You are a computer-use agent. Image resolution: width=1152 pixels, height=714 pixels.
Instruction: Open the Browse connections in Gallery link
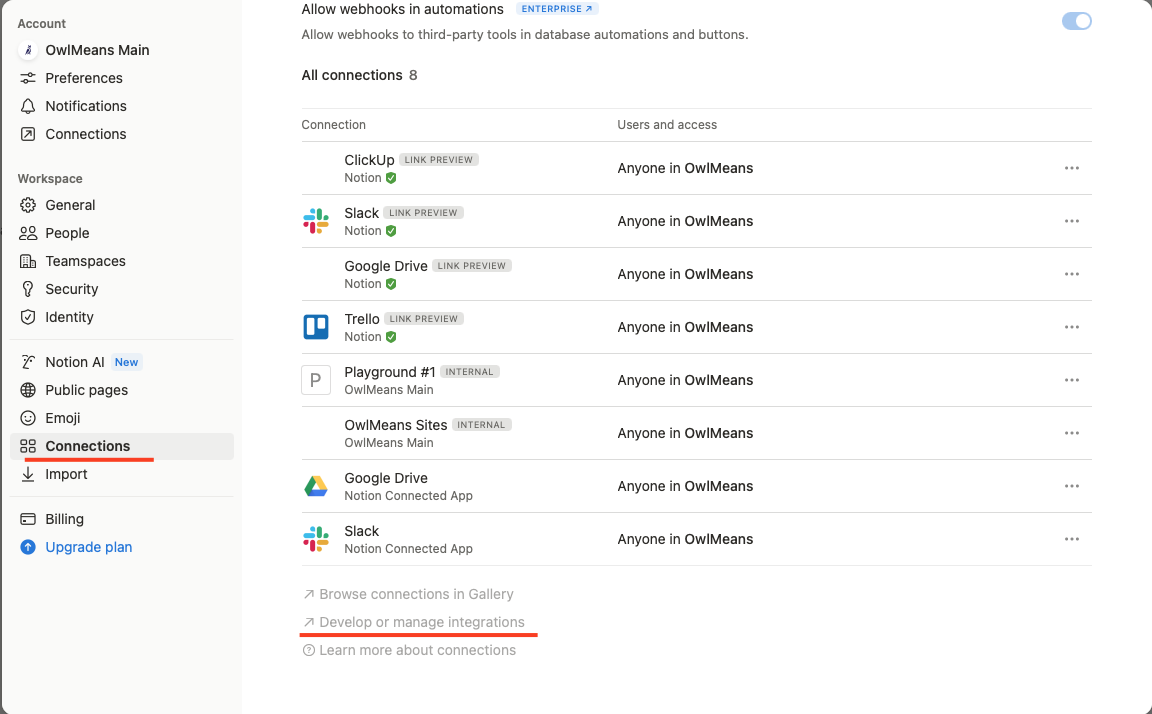click(408, 594)
